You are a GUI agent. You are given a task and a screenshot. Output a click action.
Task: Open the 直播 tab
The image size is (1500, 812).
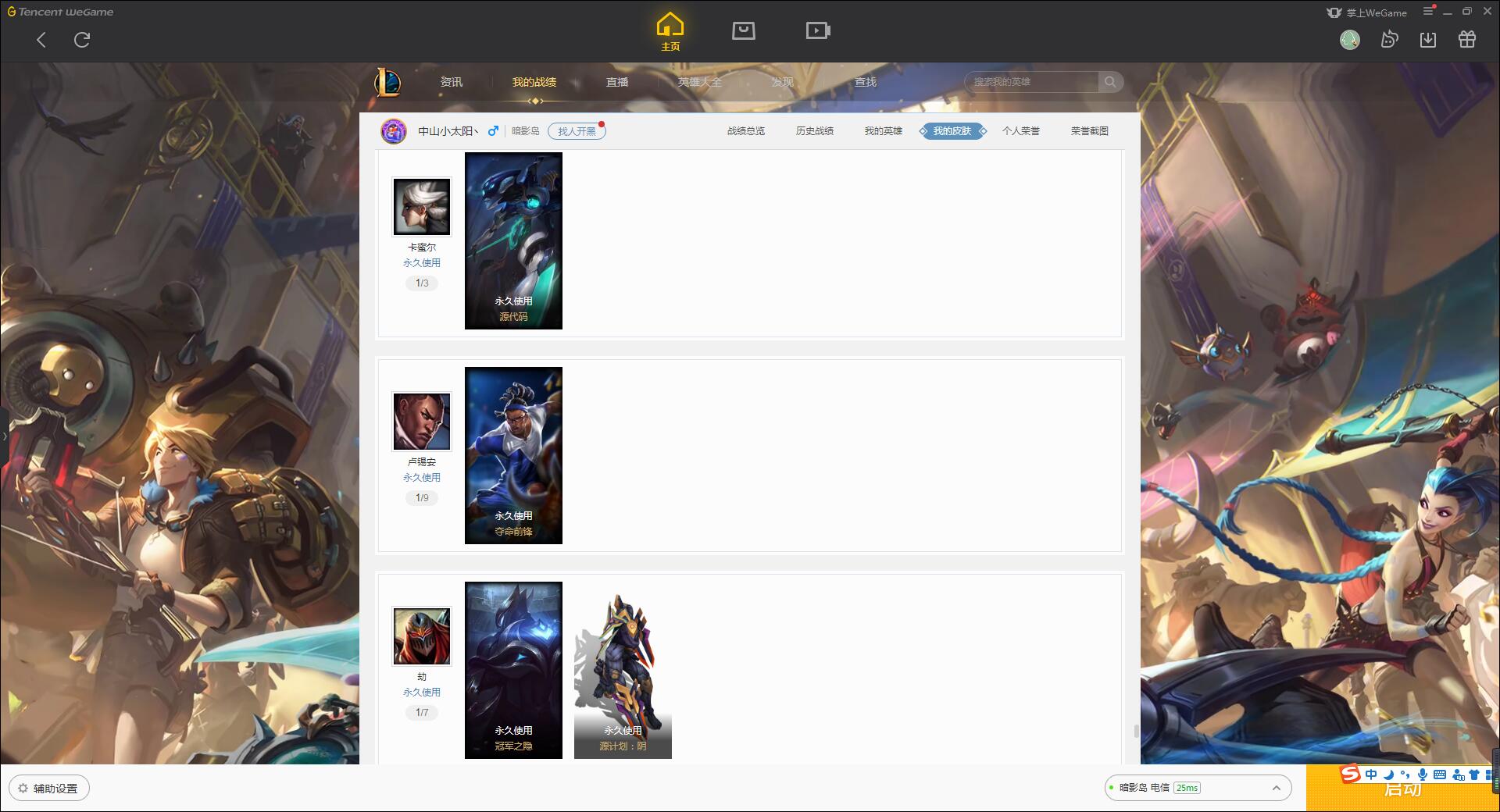click(x=617, y=82)
